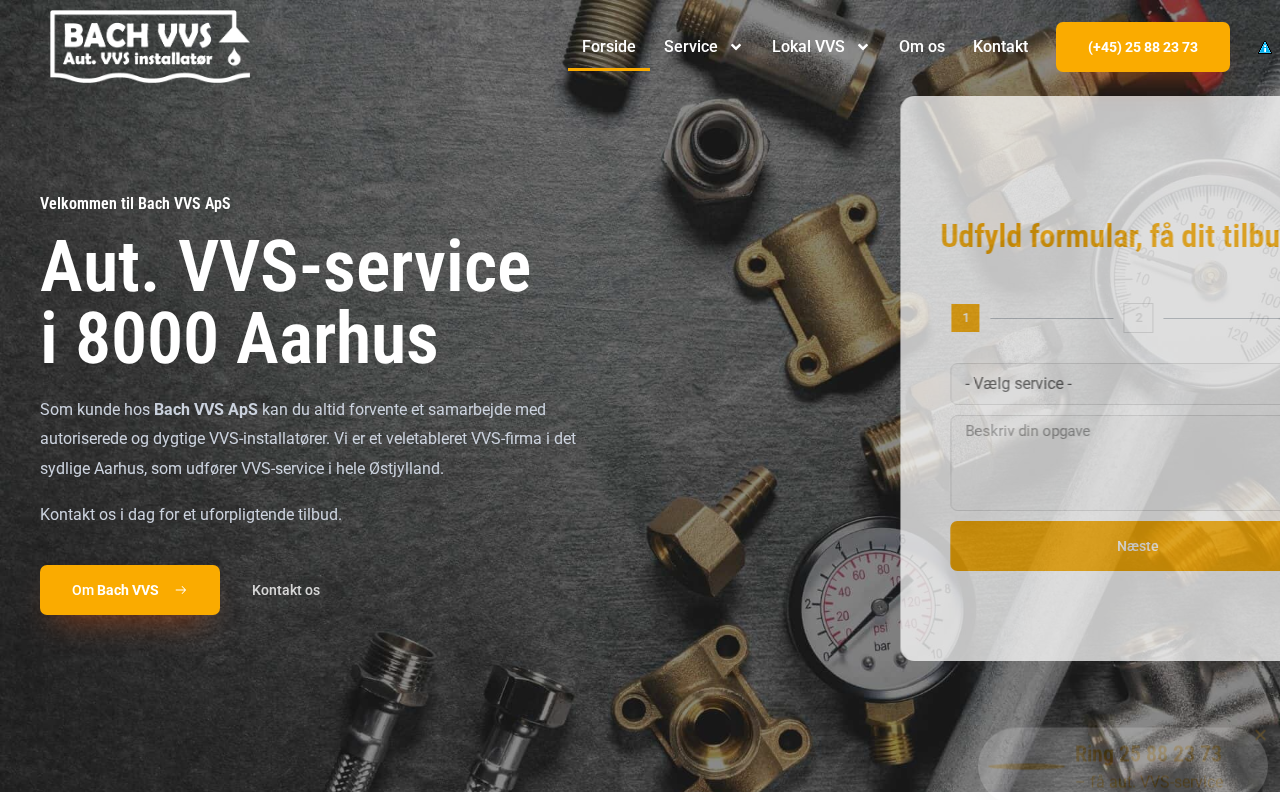Viewport: 1280px width, 800px height.
Task: Click the blue triangle info icon
Action: point(1265,47)
